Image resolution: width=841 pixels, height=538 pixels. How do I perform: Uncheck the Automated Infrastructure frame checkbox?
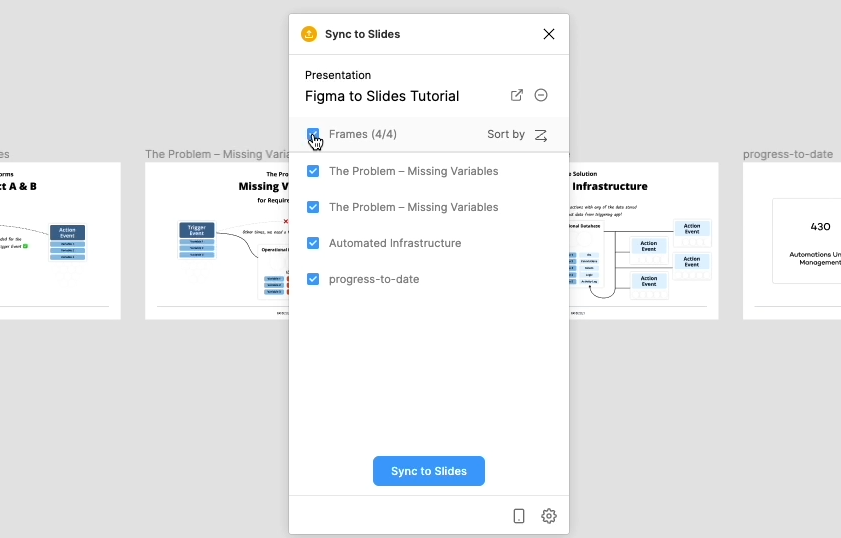[x=313, y=243]
